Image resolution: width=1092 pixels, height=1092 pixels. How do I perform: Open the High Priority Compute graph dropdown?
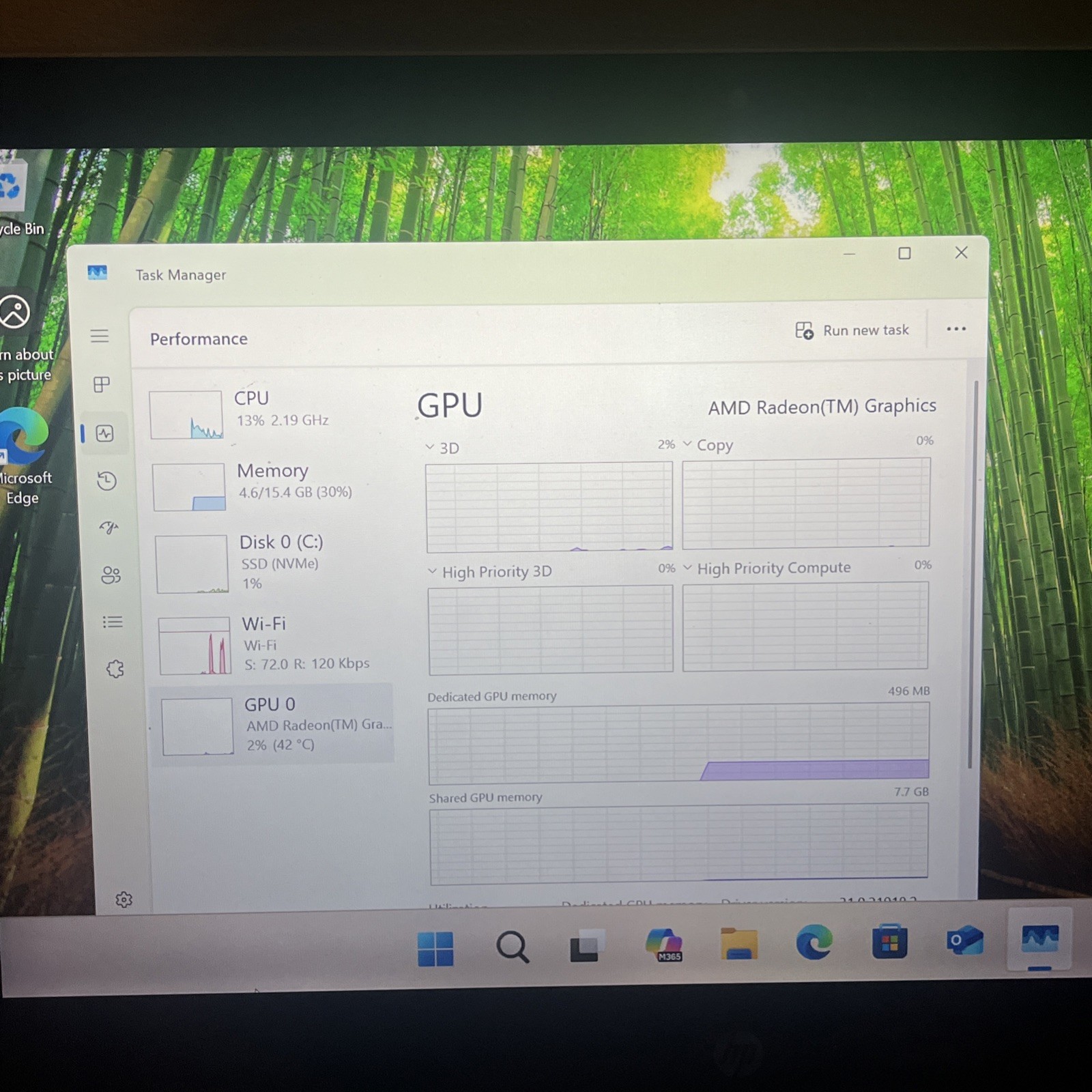click(x=687, y=567)
